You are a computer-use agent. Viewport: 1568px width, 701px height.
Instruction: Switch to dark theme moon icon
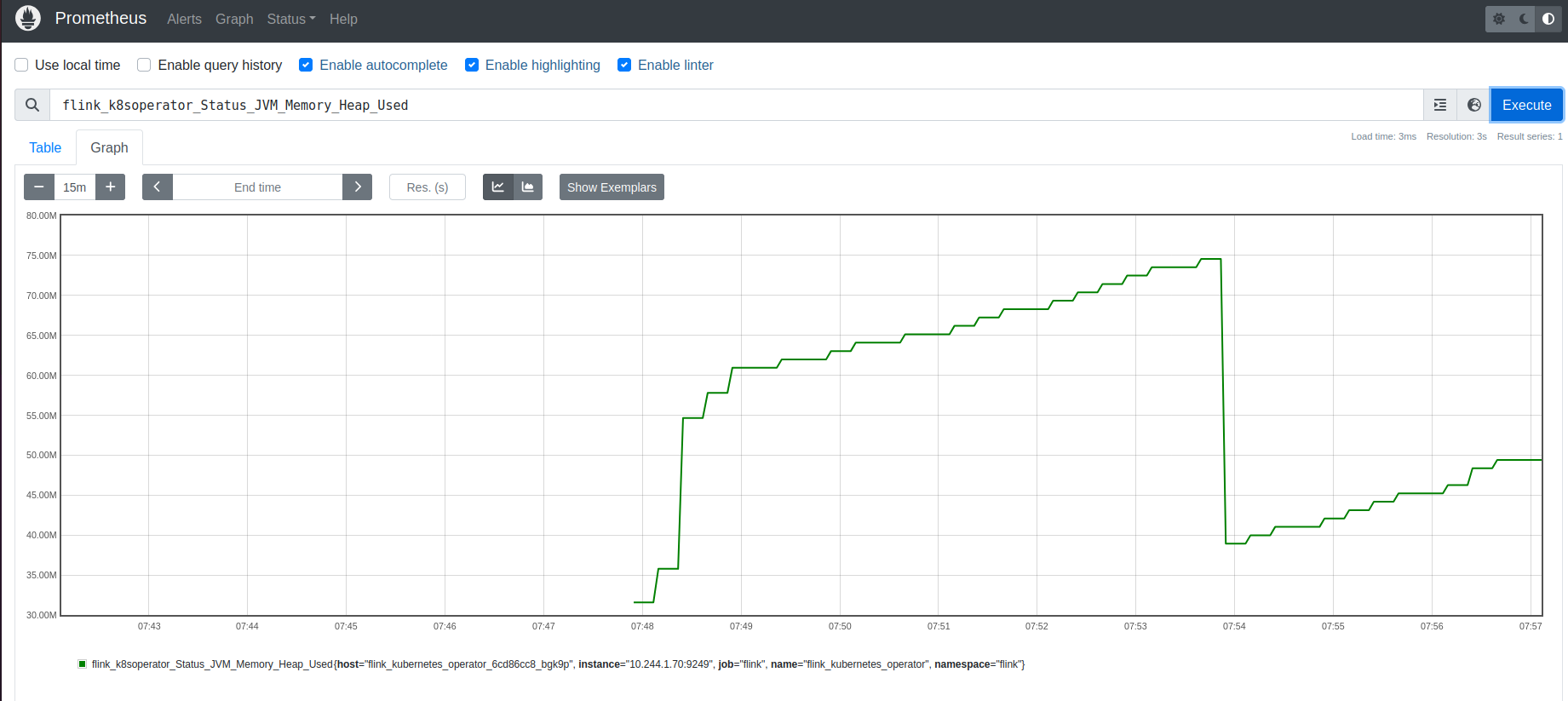click(x=1524, y=19)
